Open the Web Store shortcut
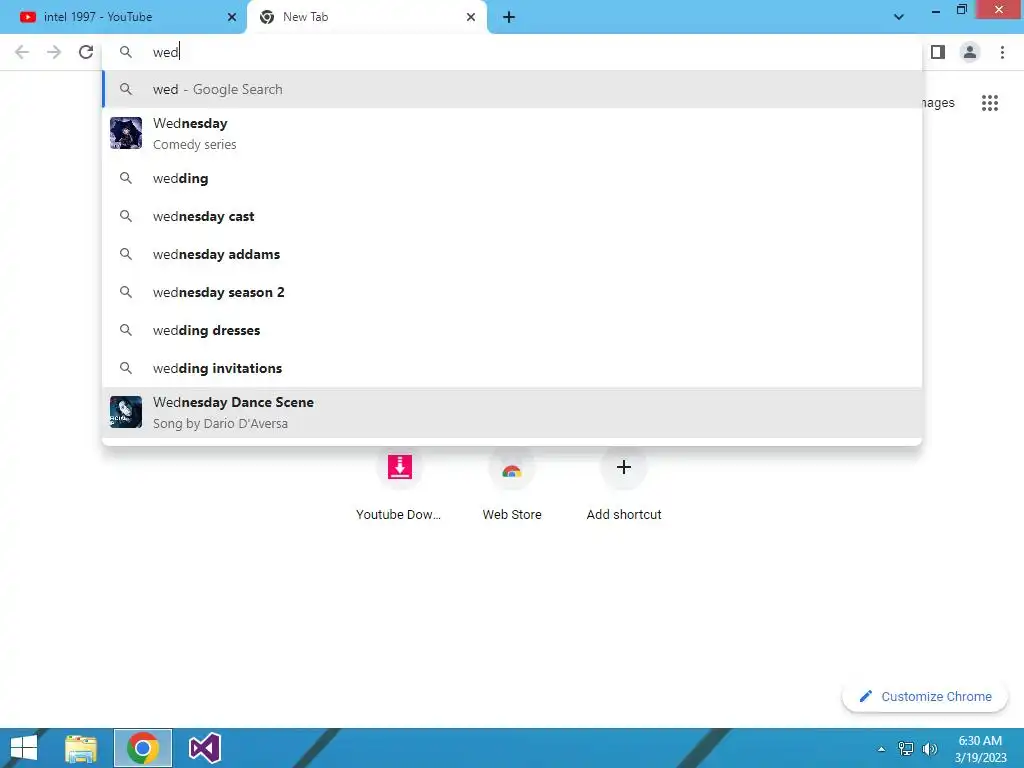Screen dimensions: 1024x768 pos(512,483)
